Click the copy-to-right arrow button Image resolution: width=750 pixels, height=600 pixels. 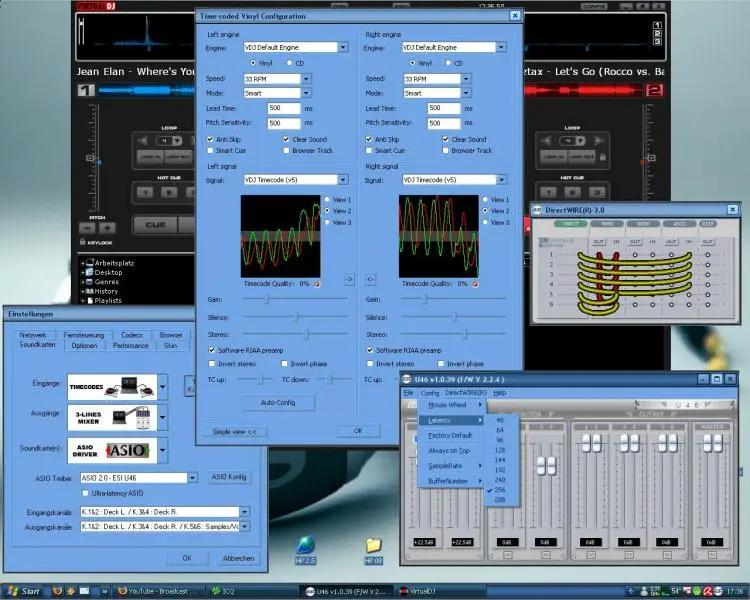point(349,279)
